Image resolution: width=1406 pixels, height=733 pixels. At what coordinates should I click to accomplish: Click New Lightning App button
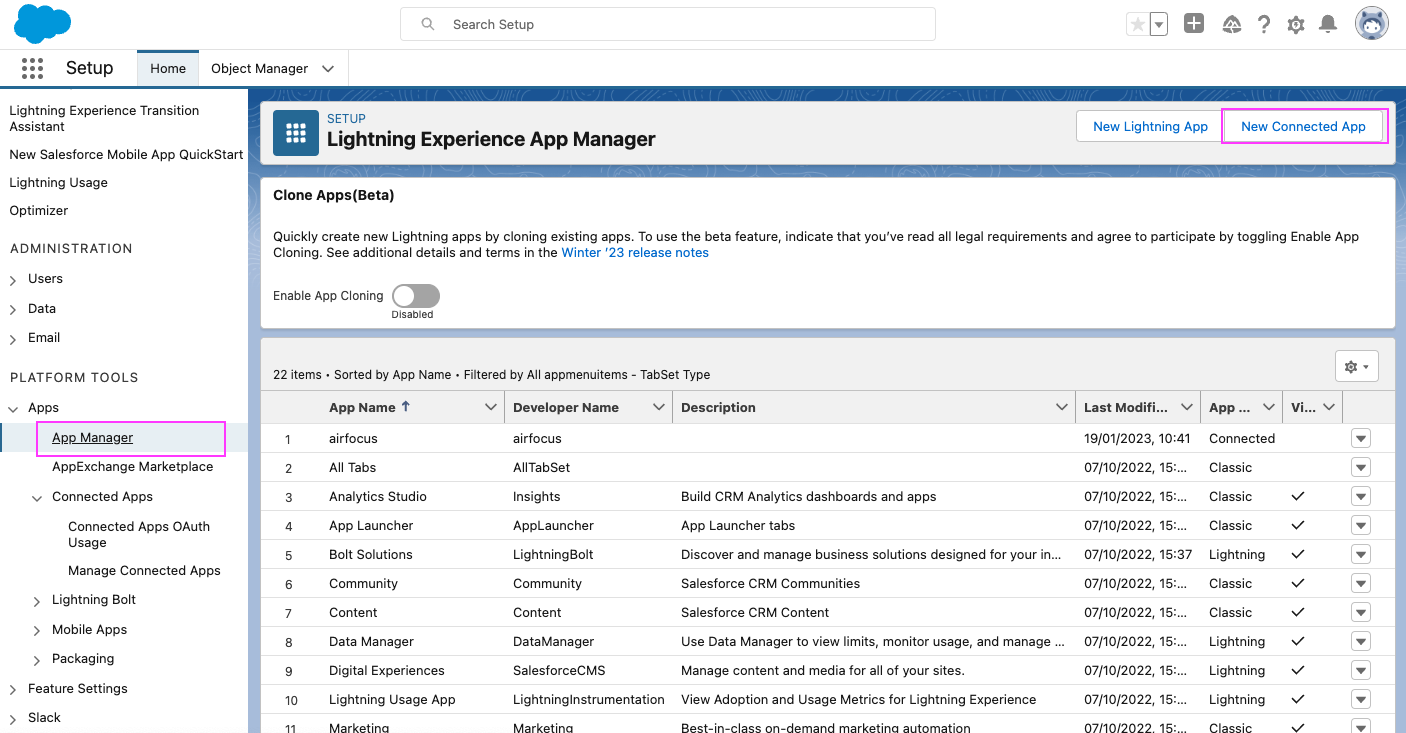(1150, 126)
